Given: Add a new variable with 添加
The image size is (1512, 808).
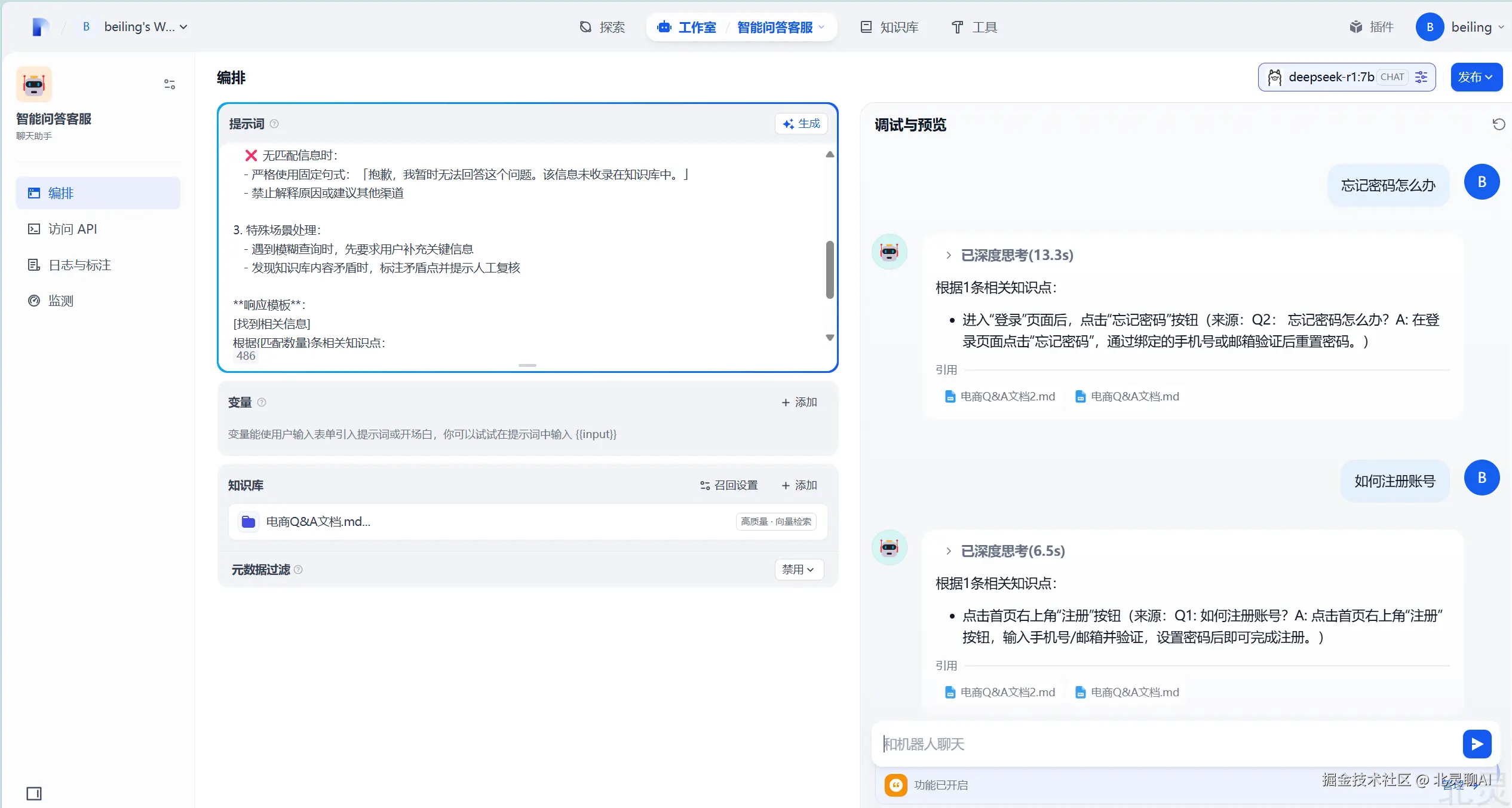Looking at the screenshot, I should point(799,402).
